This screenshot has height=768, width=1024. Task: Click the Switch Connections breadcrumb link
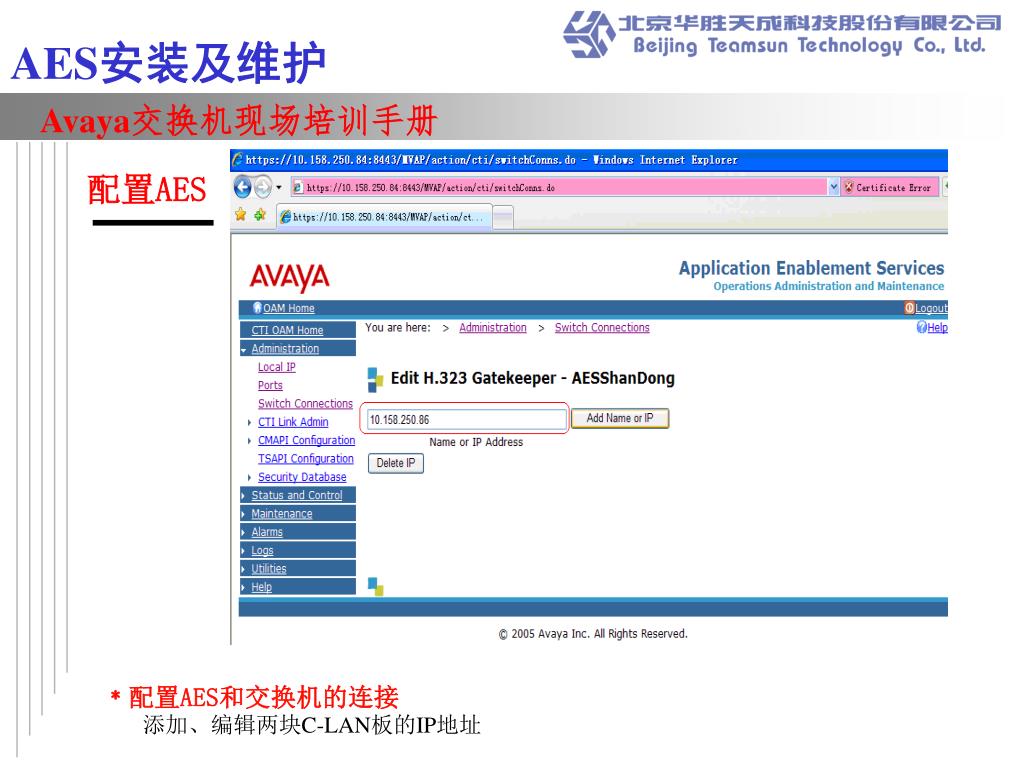click(x=602, y=327)
